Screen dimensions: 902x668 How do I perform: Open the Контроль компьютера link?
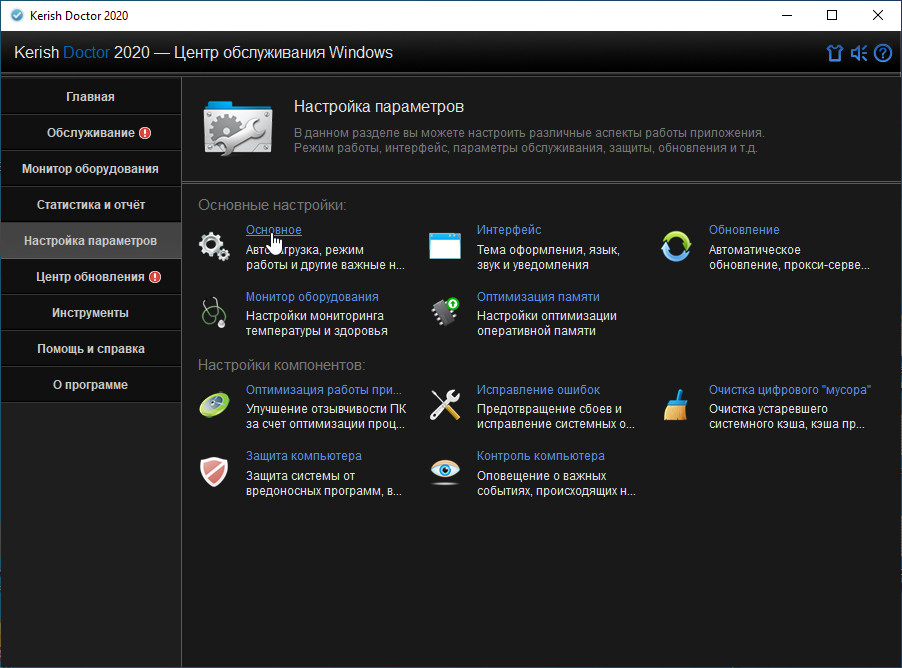[x=540, y=456]
